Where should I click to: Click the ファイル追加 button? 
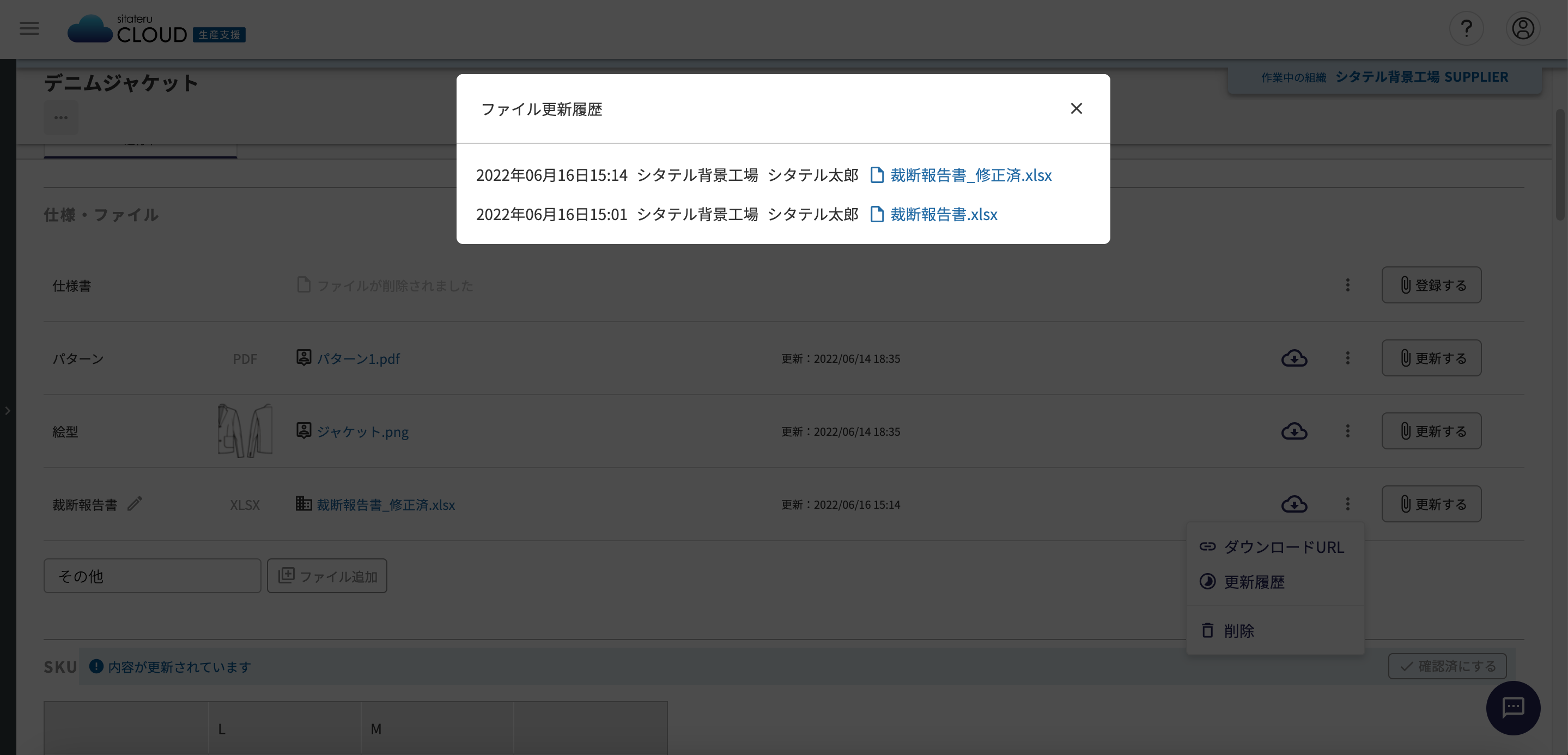[x=327, y=576]
